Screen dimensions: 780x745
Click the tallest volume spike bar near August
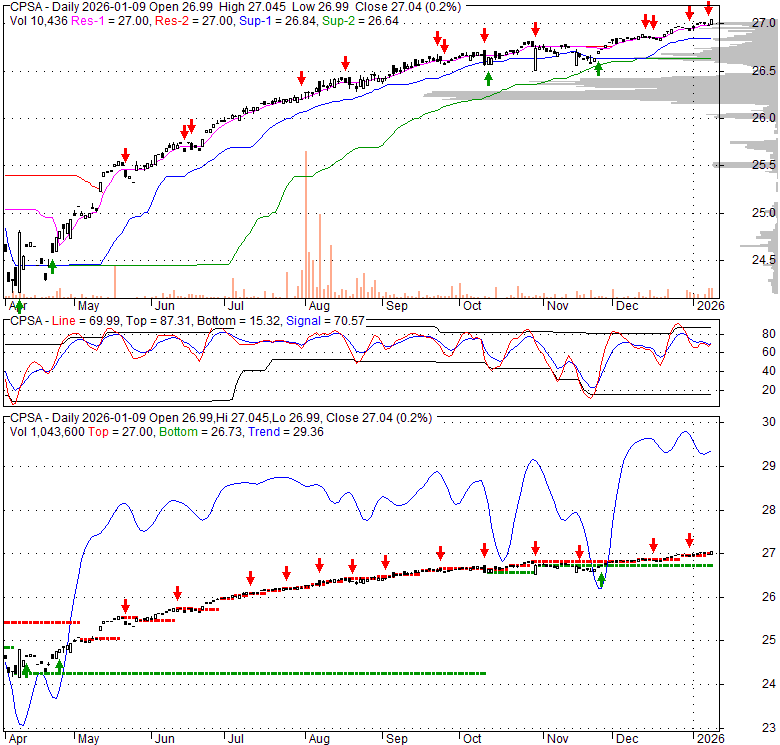tap(306, 224)
